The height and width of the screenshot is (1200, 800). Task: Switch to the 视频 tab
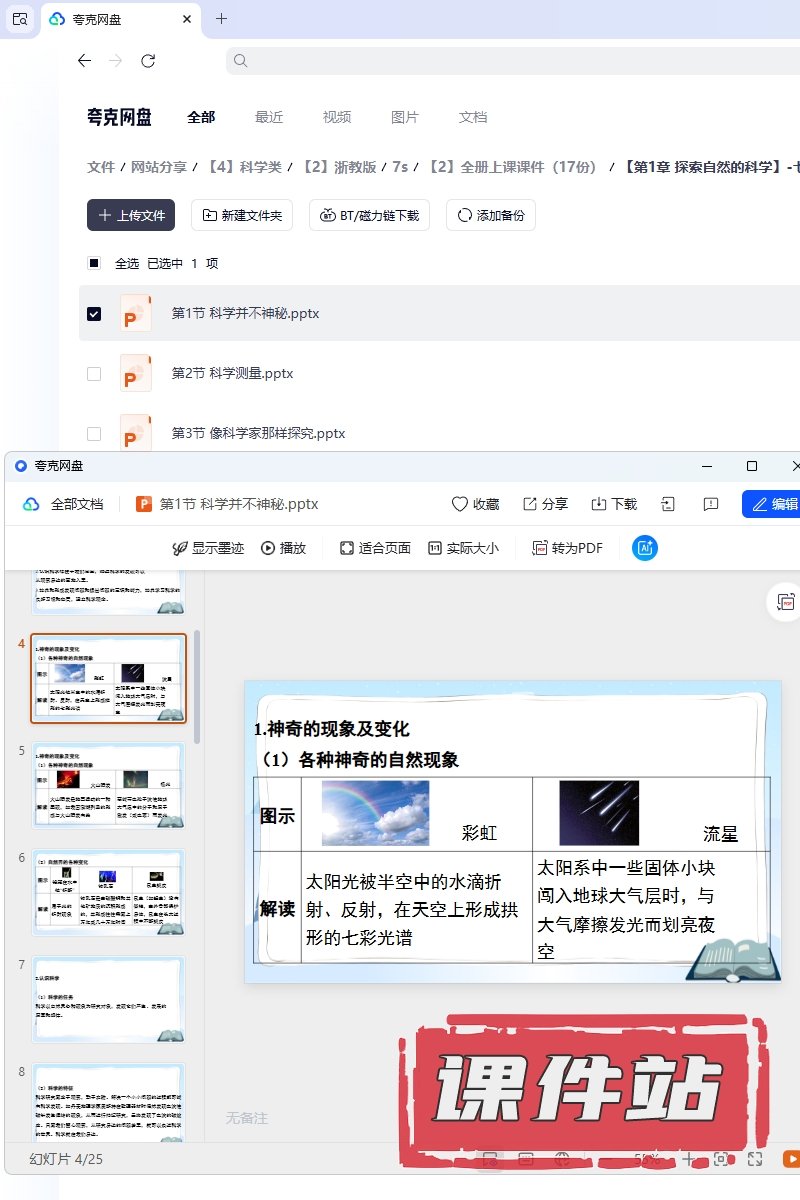[x=337, y=117]
